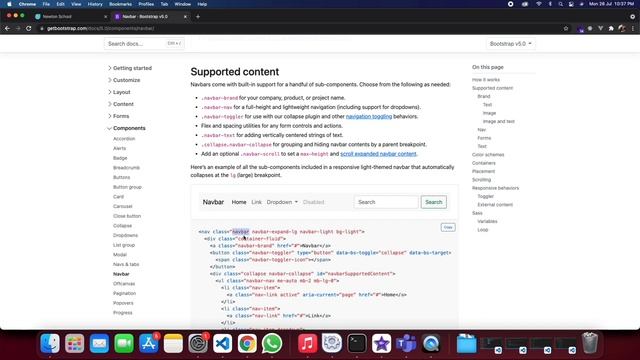Click the Search docs field
This screenshot has height=360, width=640.
(x=144, y=44)
